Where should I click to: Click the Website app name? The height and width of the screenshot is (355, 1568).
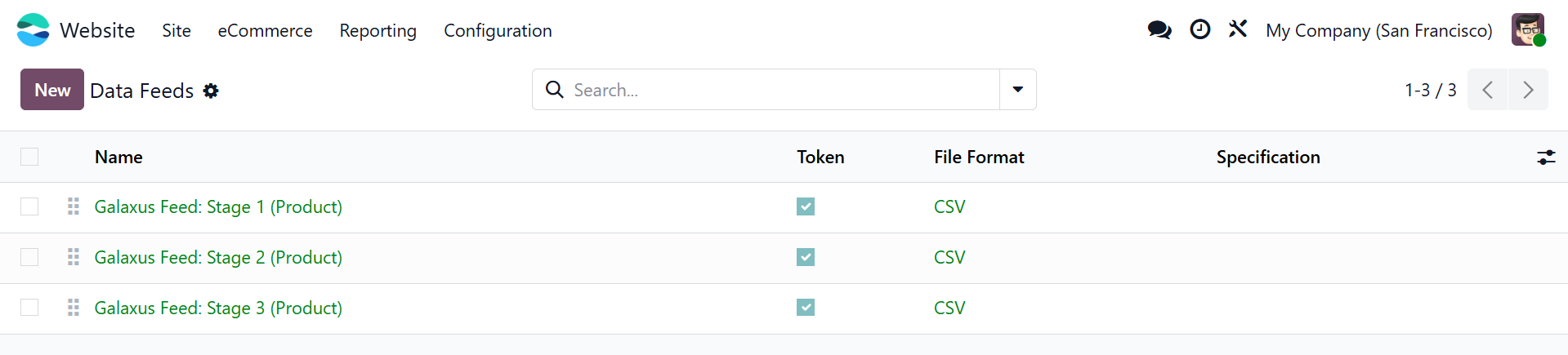pyautogui.click(x=97, y=30)
